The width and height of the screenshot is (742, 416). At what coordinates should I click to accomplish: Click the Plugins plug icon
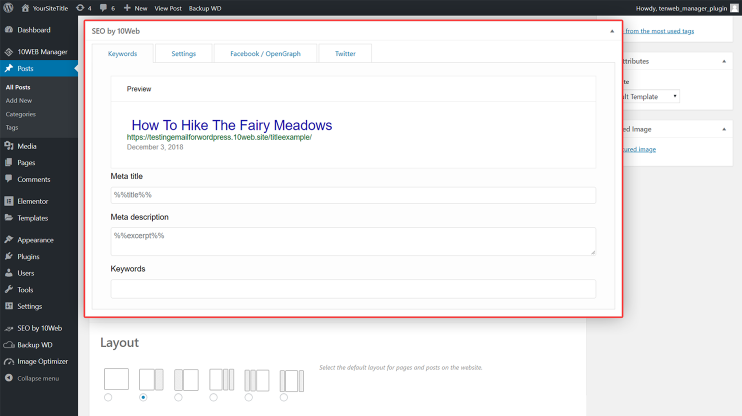coord(9,256)
